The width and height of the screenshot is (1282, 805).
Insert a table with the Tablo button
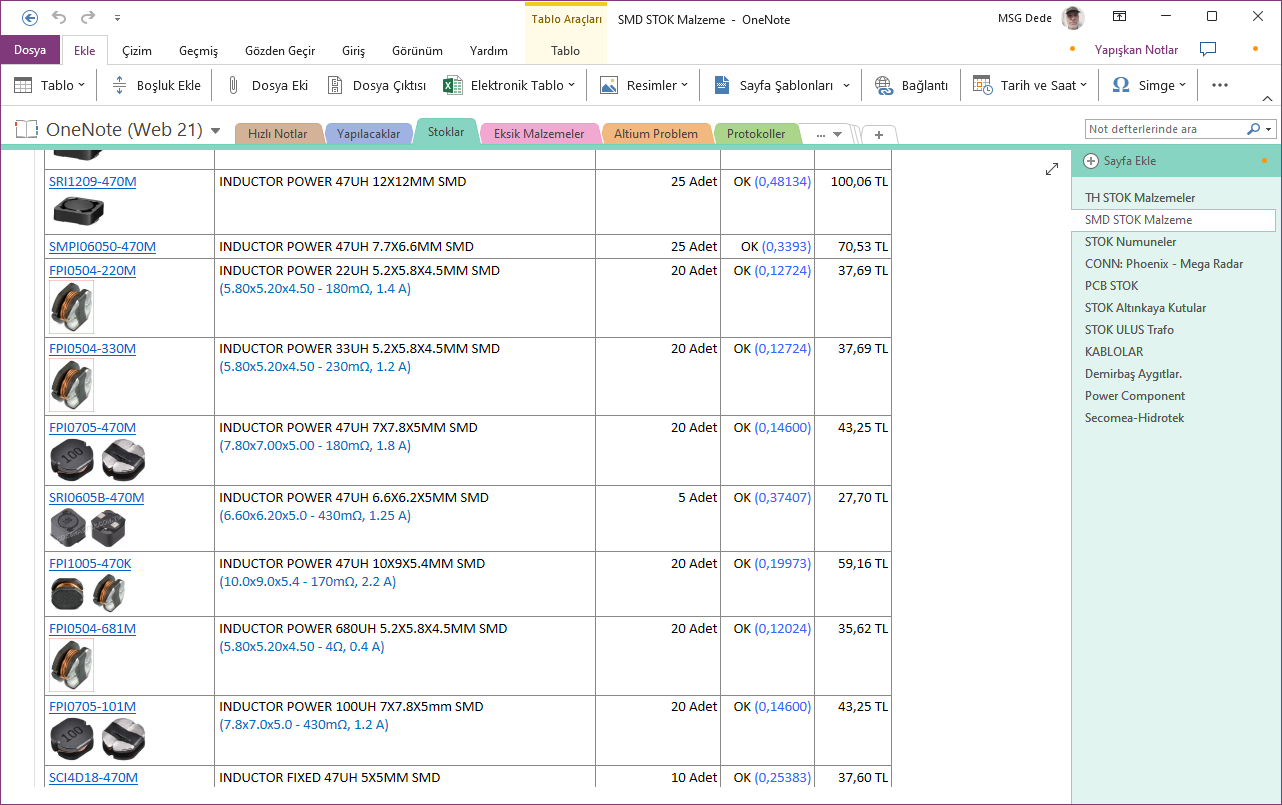tap(50, 85)
